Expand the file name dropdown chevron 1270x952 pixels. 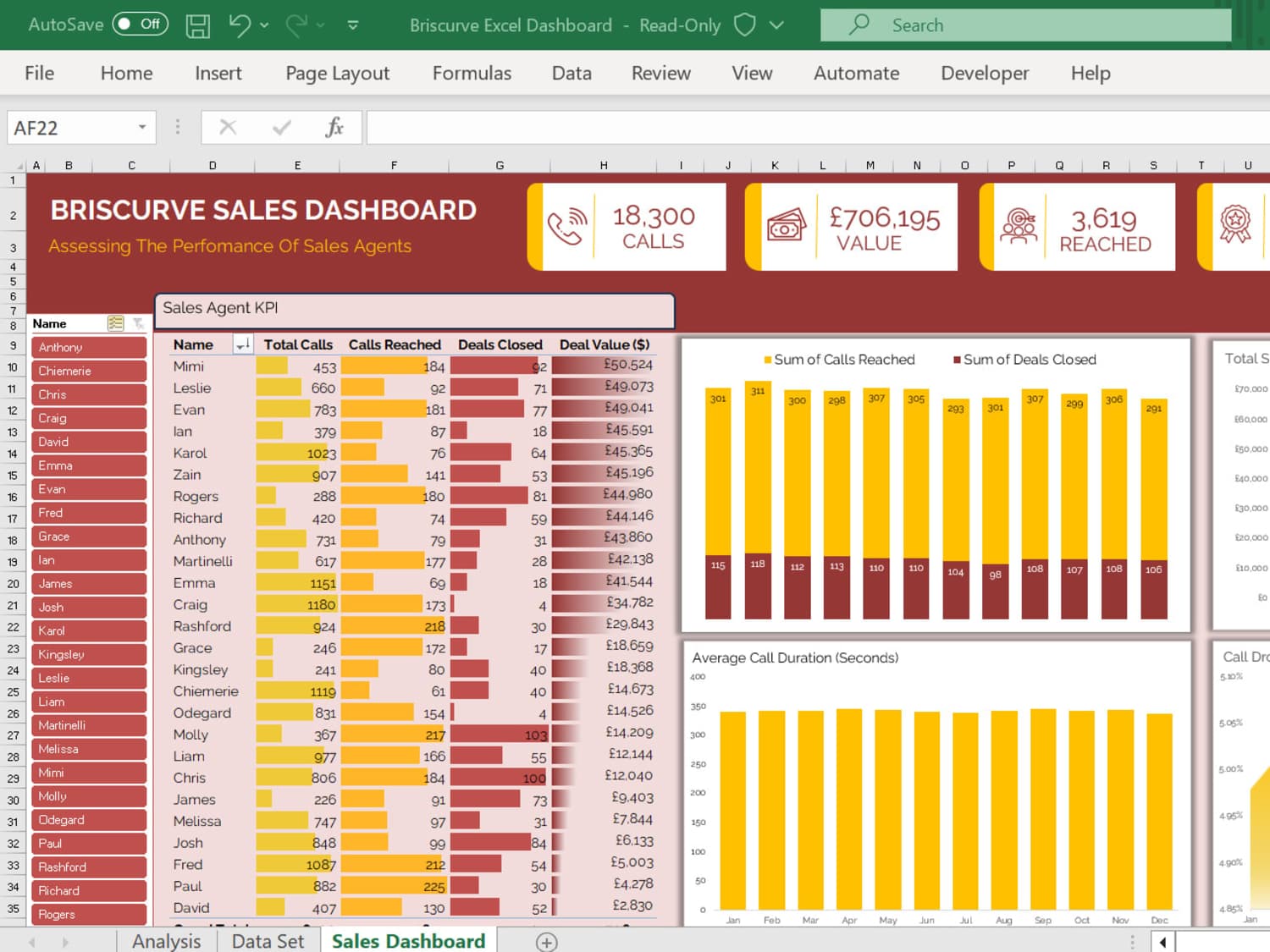[x=776, y=25]
